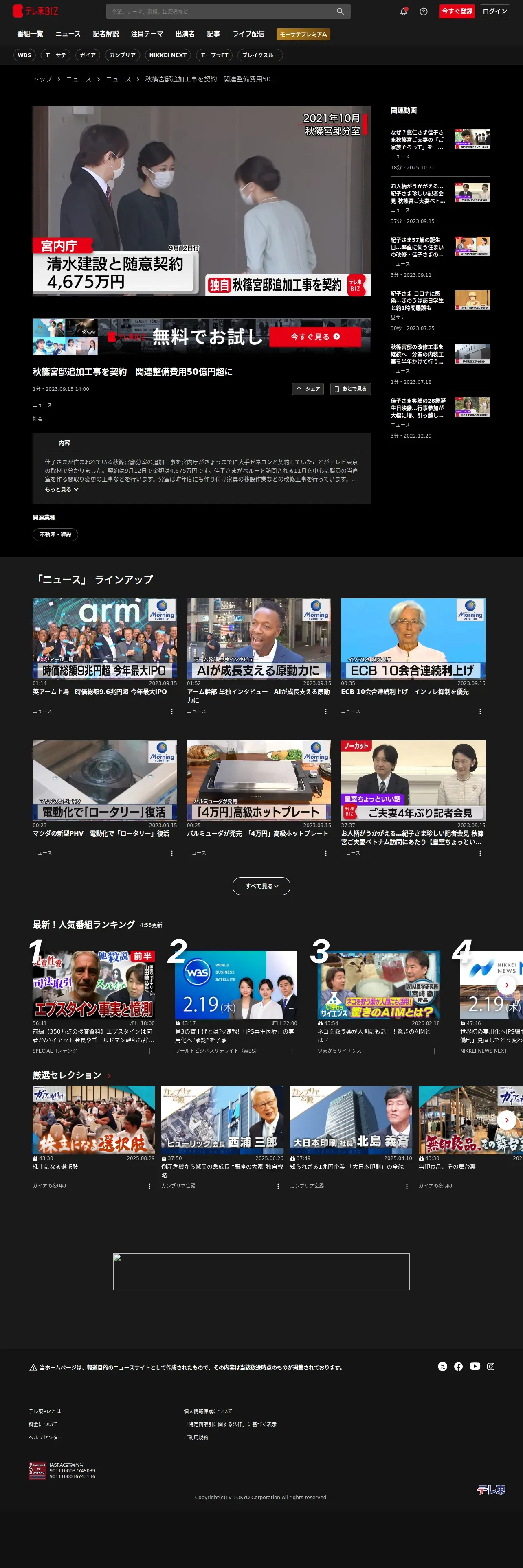The width and height of the screenshot is (523, 1568).
Task: Open three-dot menu for お人柄がうかがえる video
Action: (480, 853)
